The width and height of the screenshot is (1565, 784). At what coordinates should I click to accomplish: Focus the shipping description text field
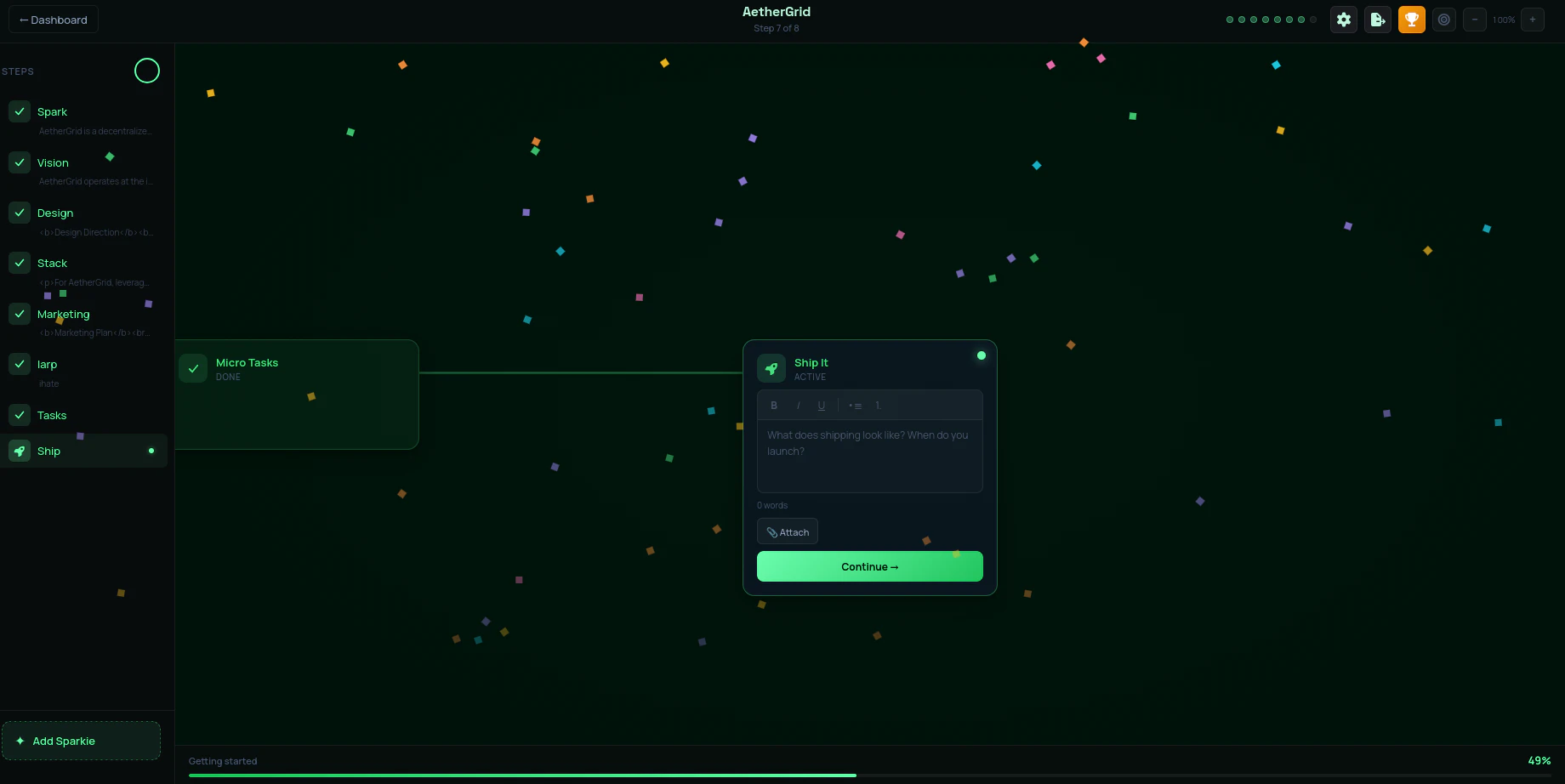[x=870, y=456]
